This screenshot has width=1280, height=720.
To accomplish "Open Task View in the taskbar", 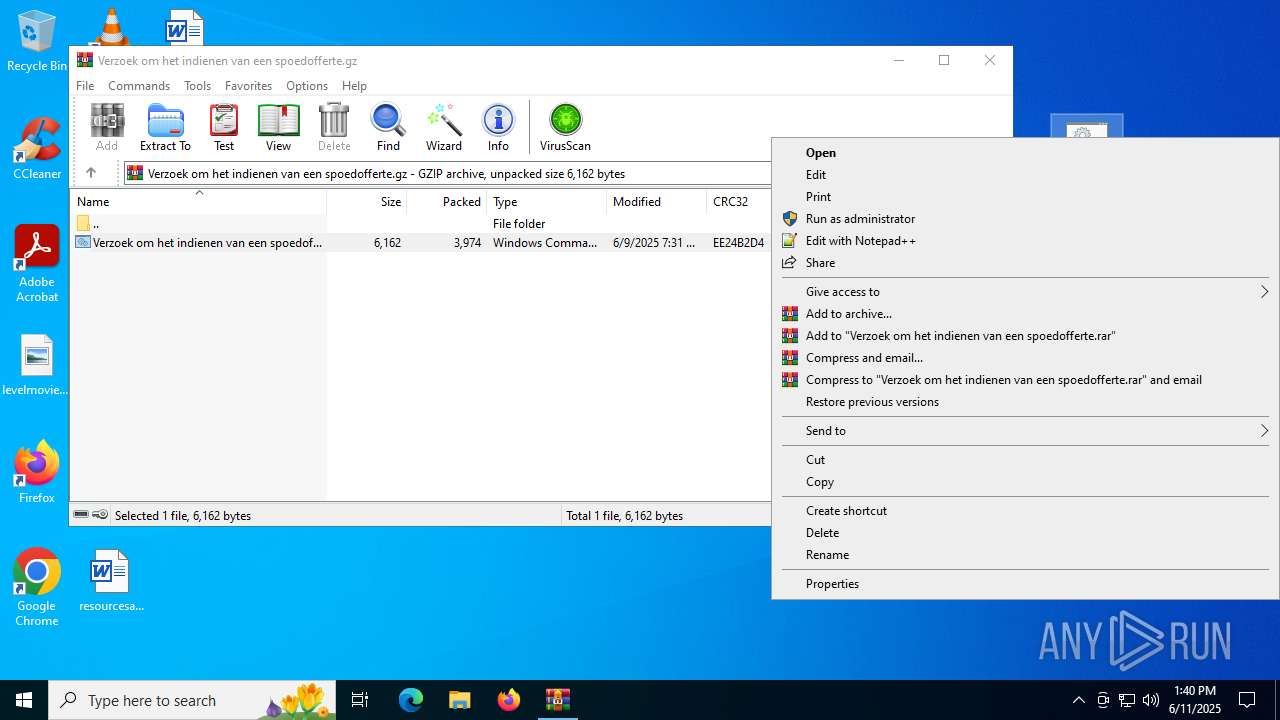I will coord(360,700).
